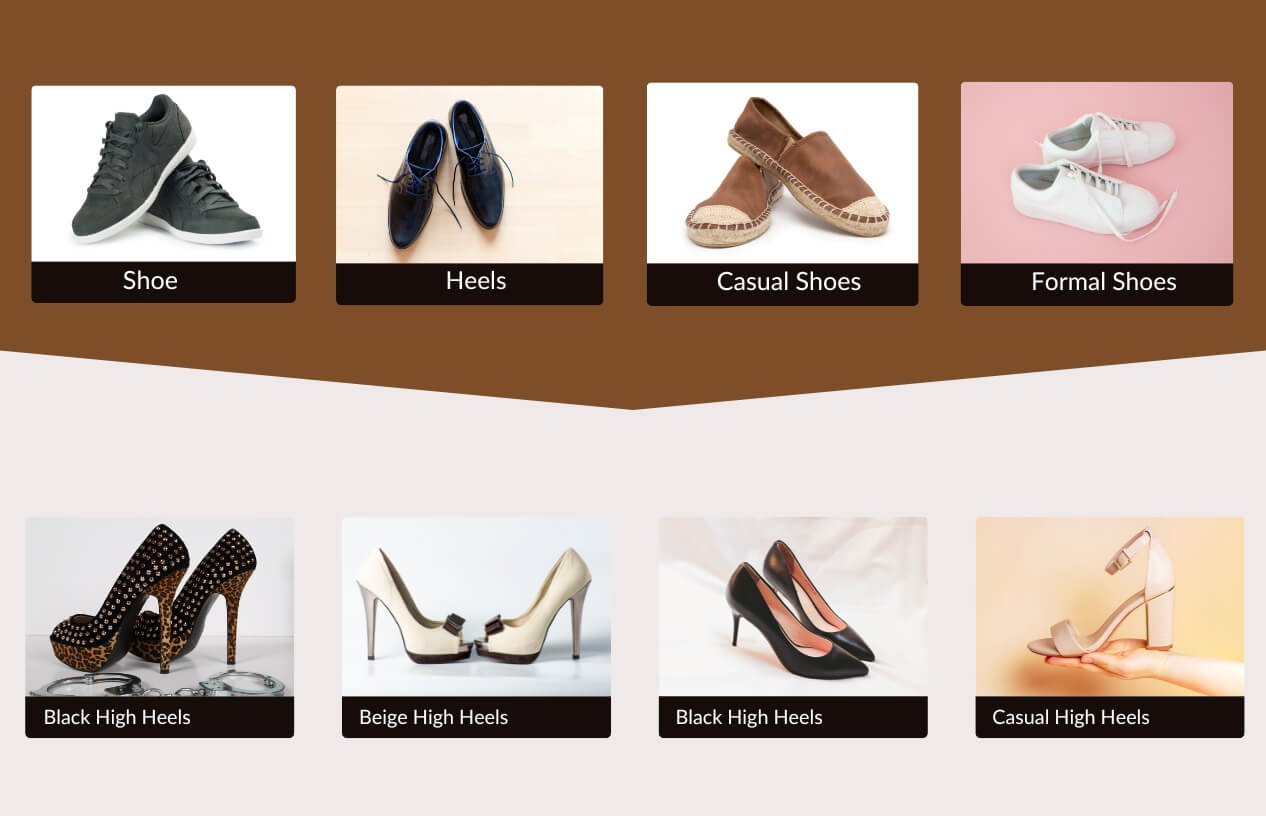The width and height of the screenshot is (1266, 816).
Task: Select the 'Casual Shoes' label
Action: 788,282
